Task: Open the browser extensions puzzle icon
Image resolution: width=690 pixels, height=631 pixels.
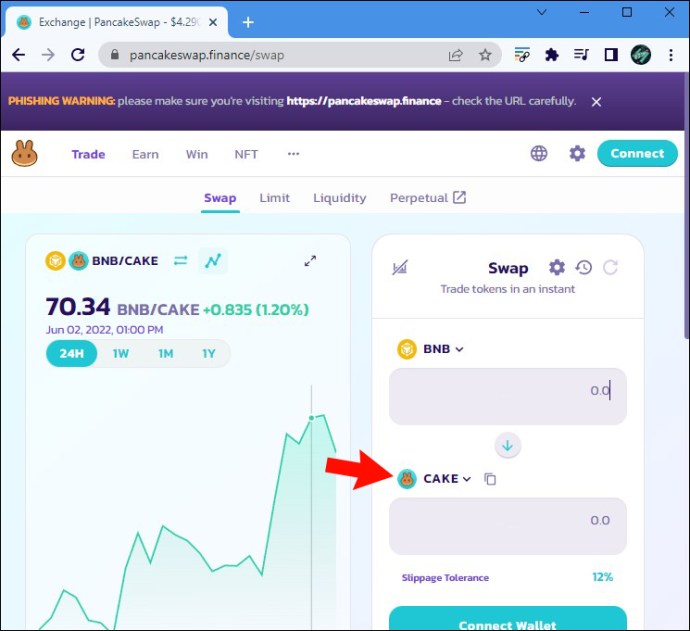Action: coord(551,55)
